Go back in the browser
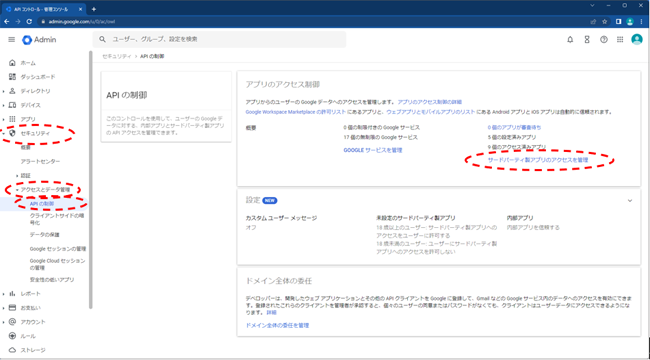The image size is (650, 360). (x=7, y=22)
